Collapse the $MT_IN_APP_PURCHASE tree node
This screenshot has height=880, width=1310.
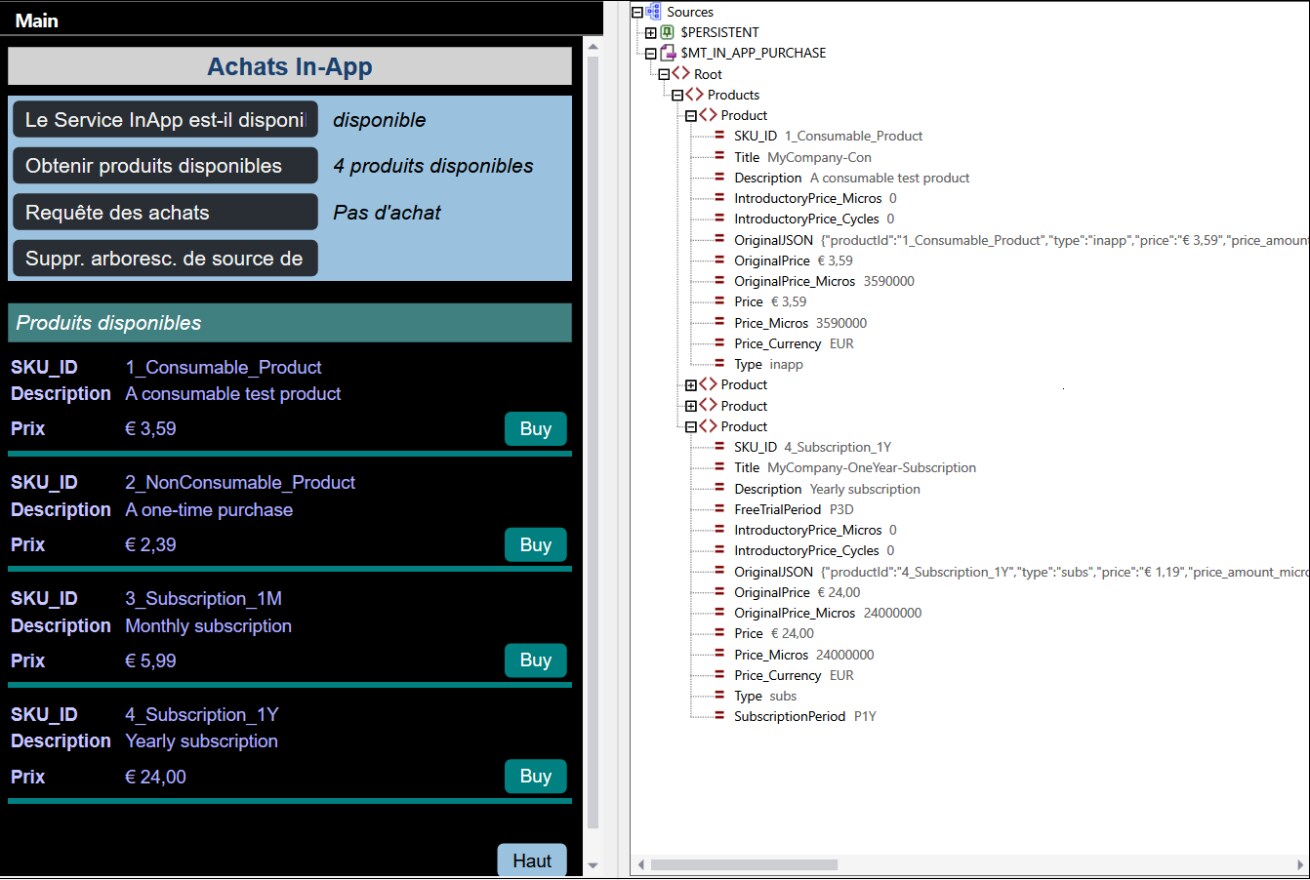[x=651, y=53]
